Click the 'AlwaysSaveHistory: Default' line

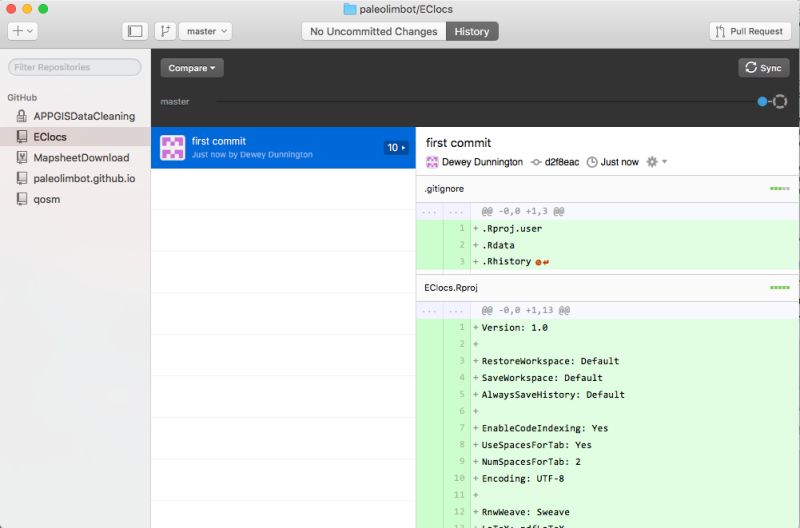coord(608,394)
